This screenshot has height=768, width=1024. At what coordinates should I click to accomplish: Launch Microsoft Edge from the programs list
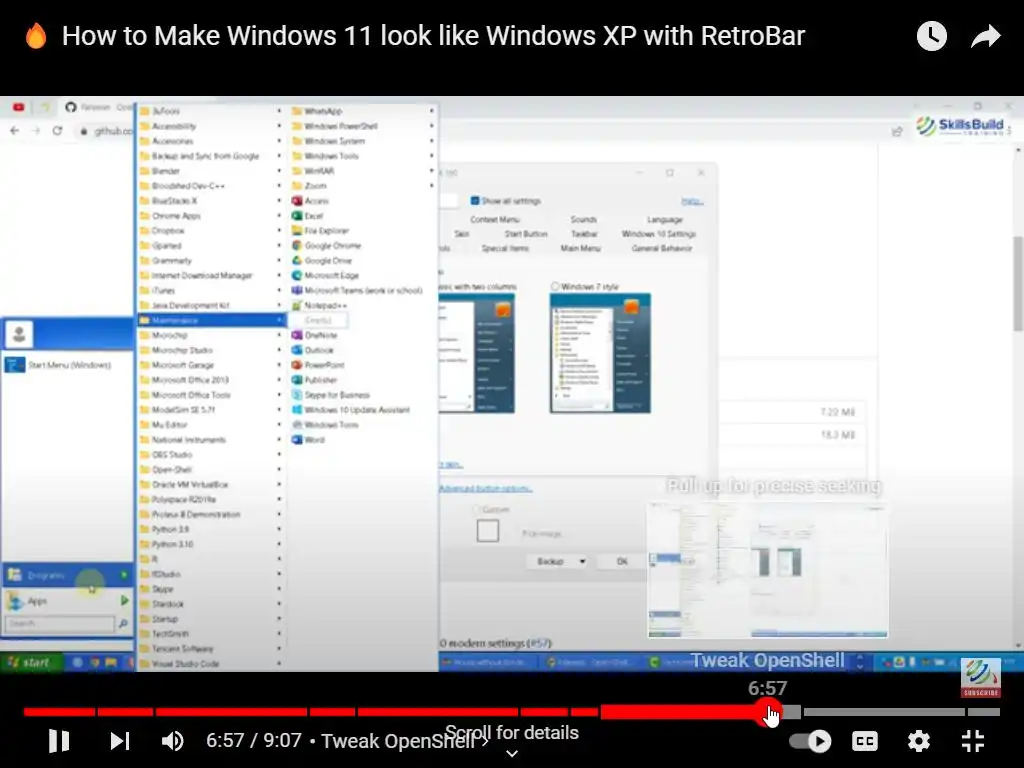point(362,276)
